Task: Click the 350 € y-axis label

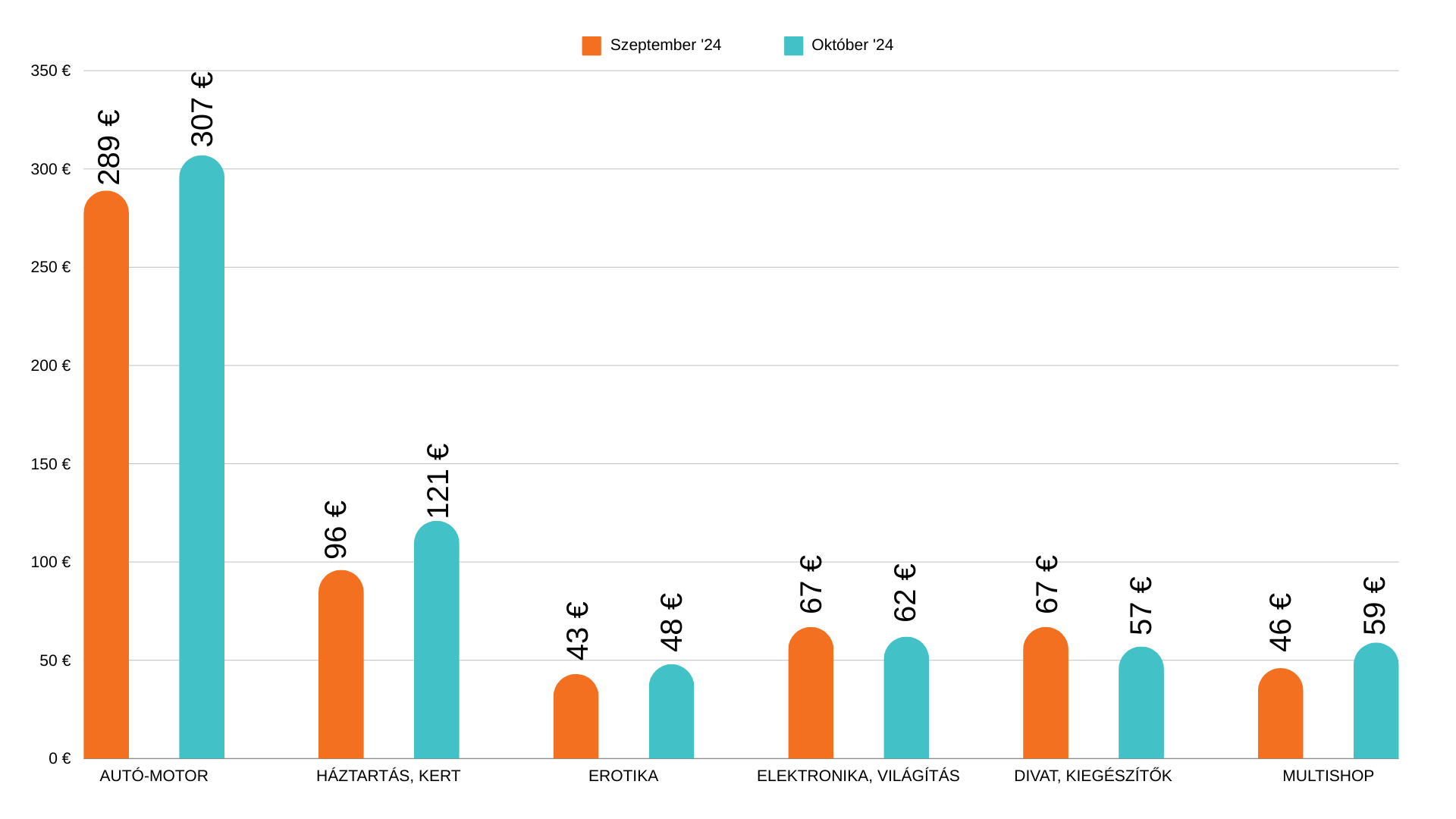Action: pos(50,71)
